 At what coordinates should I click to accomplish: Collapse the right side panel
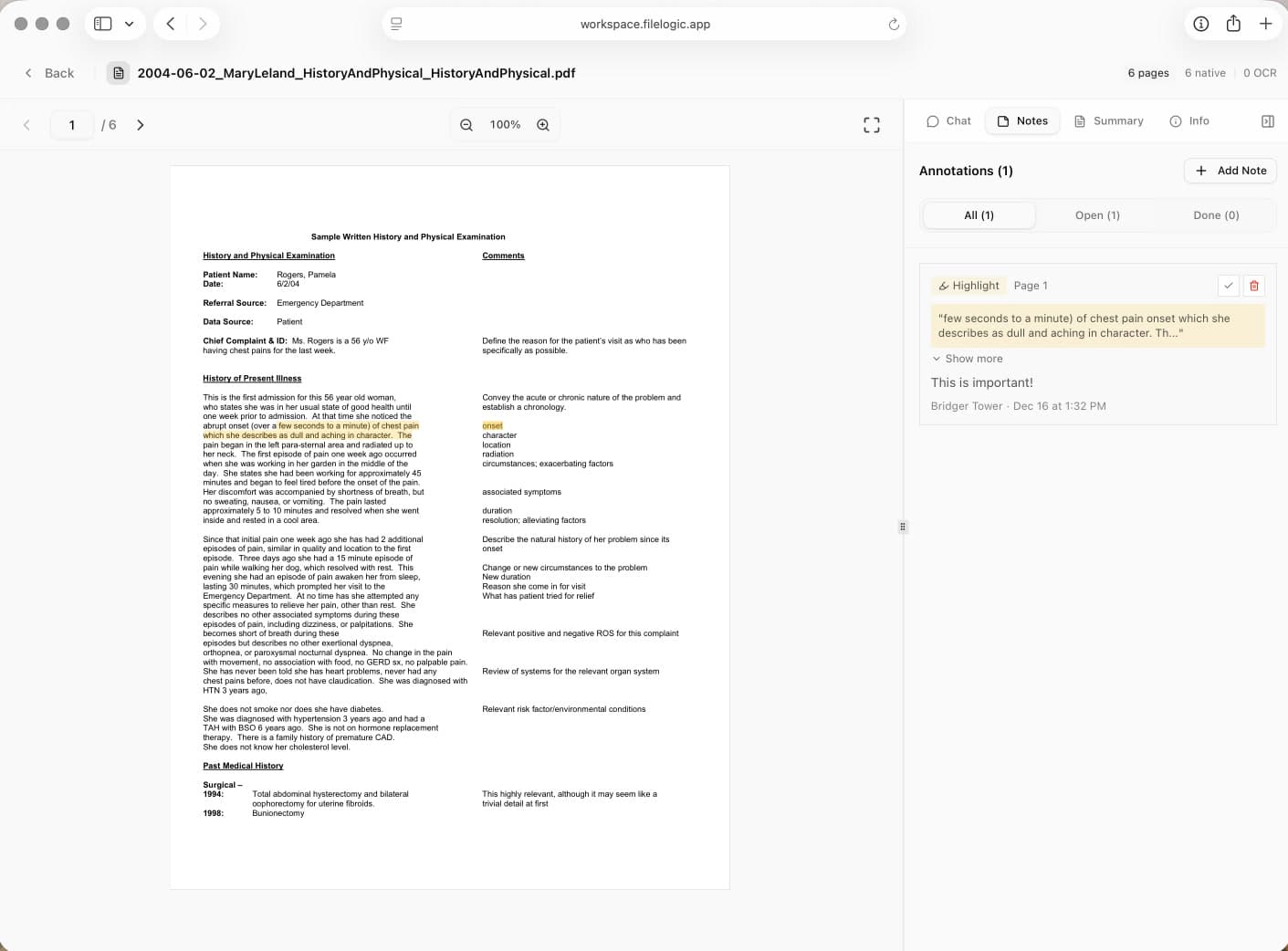click(x=1268, y=121)
